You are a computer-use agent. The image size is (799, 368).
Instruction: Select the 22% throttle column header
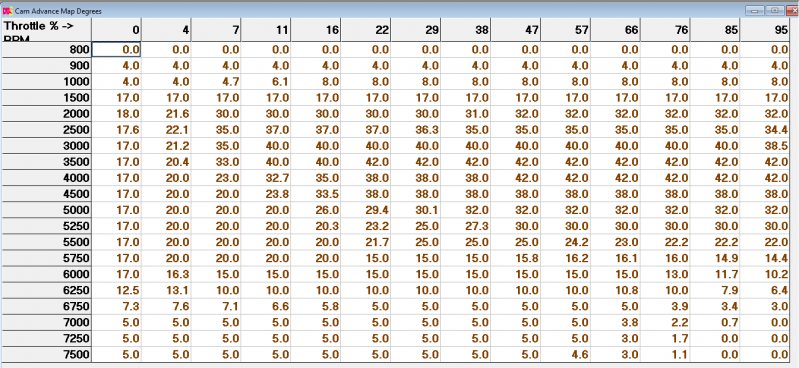[366, 30]
